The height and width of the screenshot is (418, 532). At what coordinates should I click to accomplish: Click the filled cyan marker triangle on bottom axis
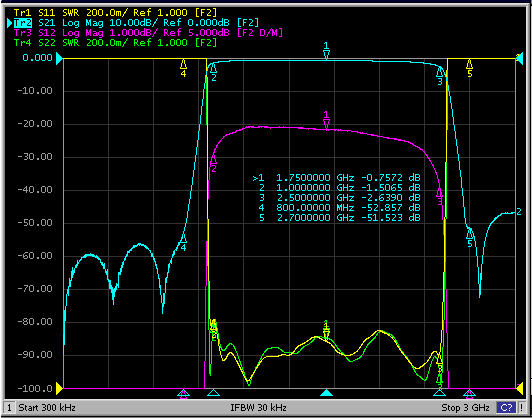pyautogui.click(x=326, y=393)
